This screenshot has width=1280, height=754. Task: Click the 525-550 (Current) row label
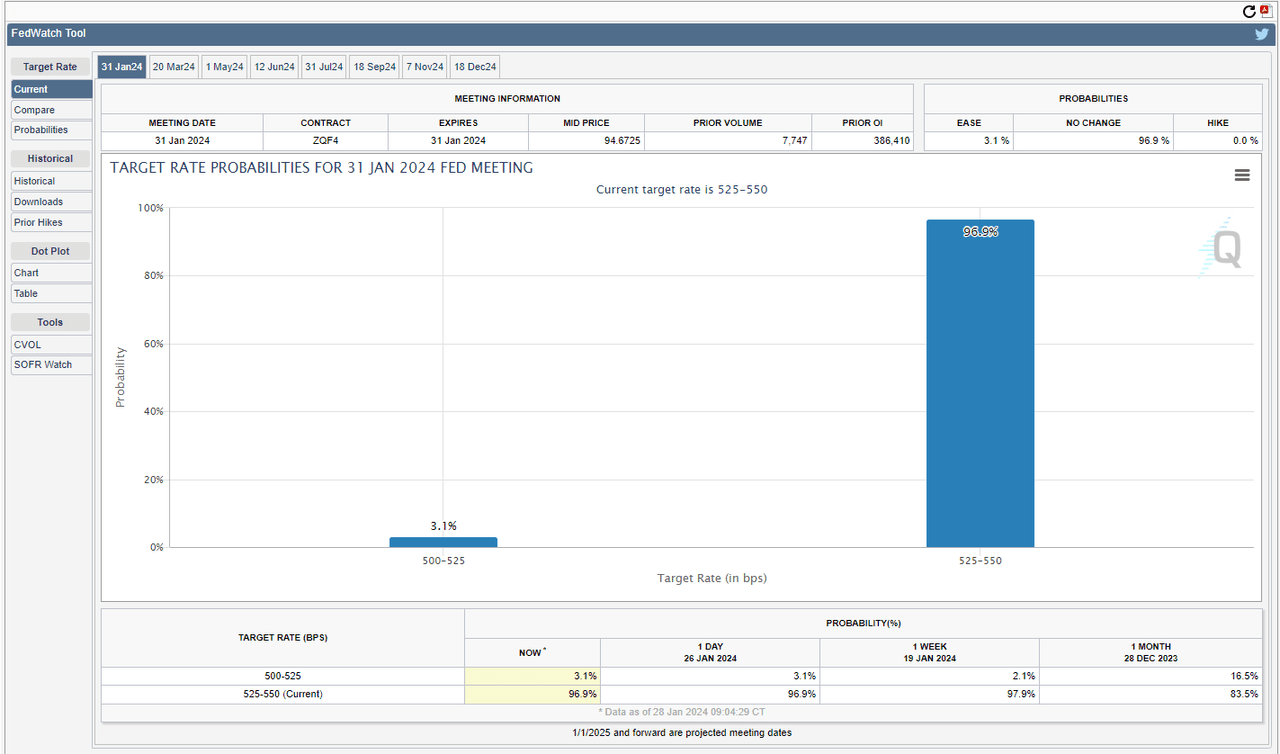282,694
